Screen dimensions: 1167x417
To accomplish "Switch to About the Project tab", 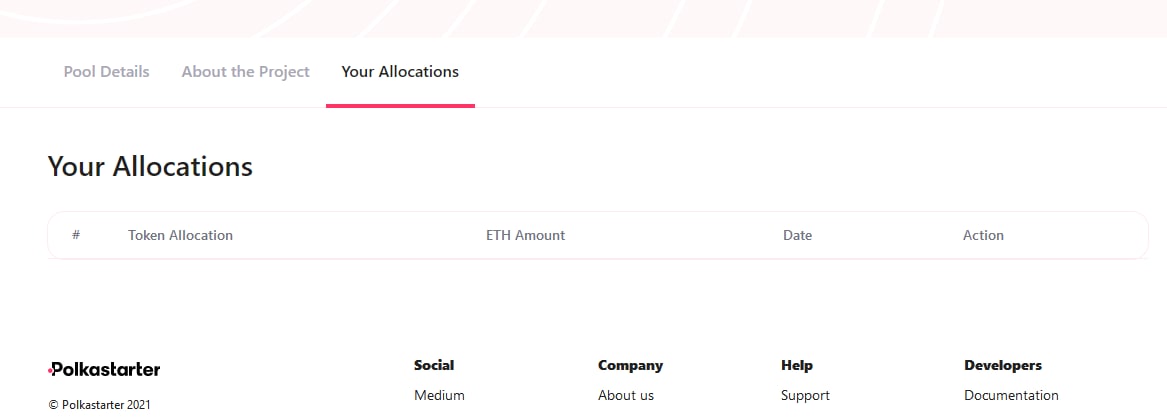I will point(246,72).
